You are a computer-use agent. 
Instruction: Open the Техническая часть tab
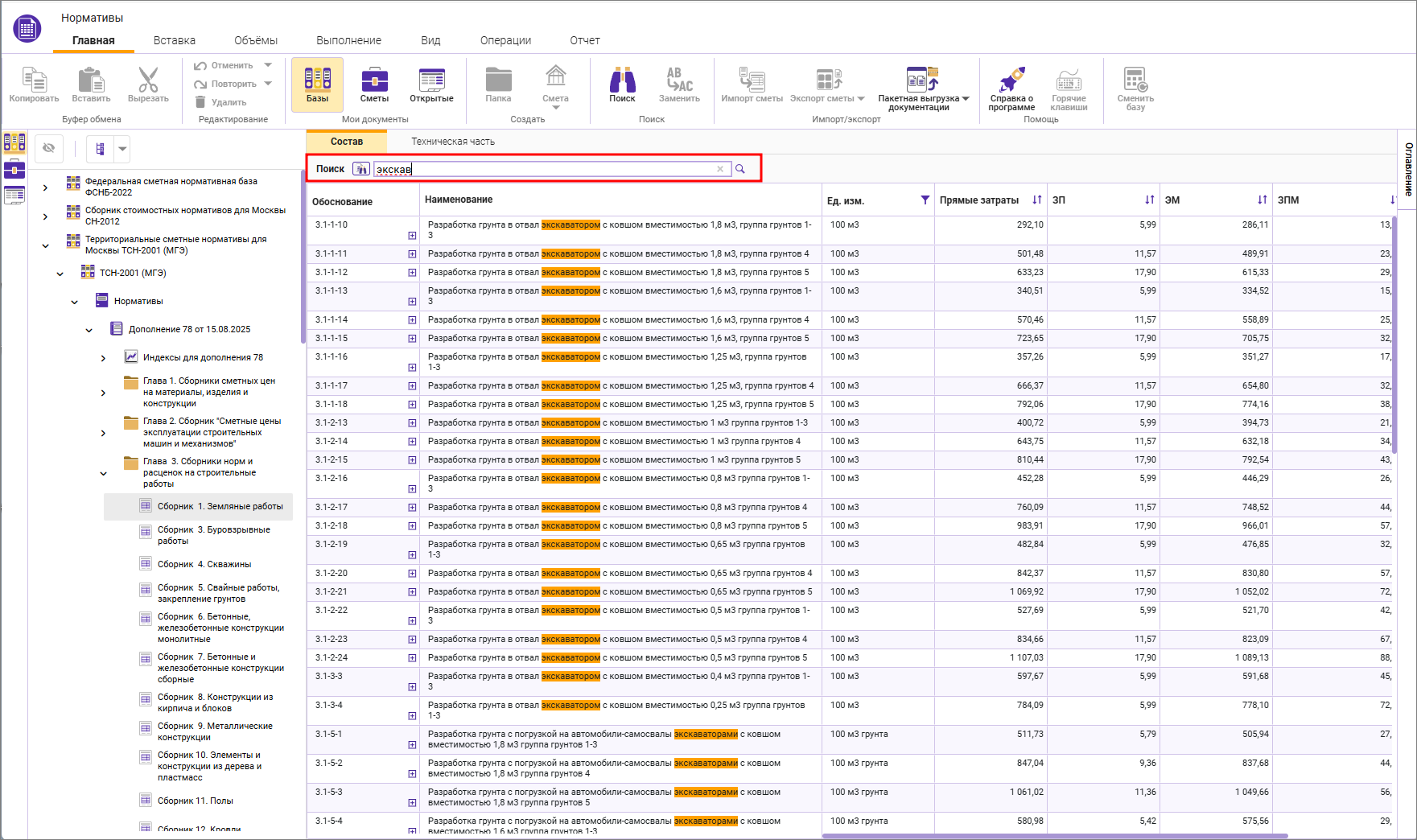452,142
